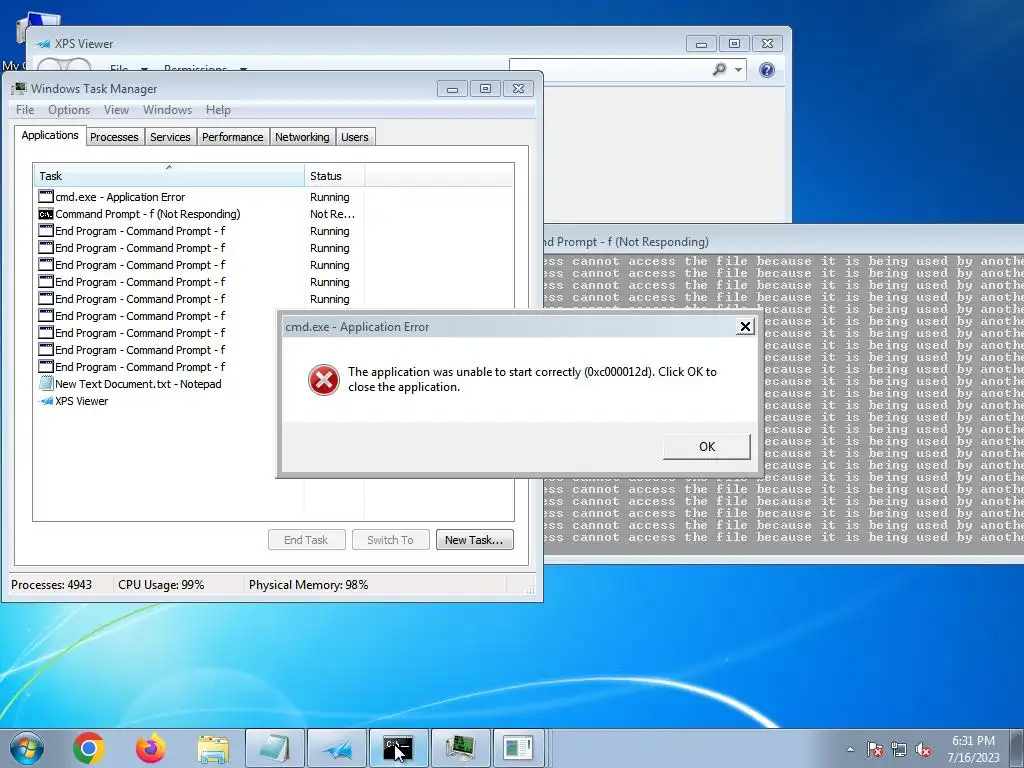The image size is (1024, 768).
Task: Click the XPS Viewer icon in the task list
Action: tap(46, 401)
